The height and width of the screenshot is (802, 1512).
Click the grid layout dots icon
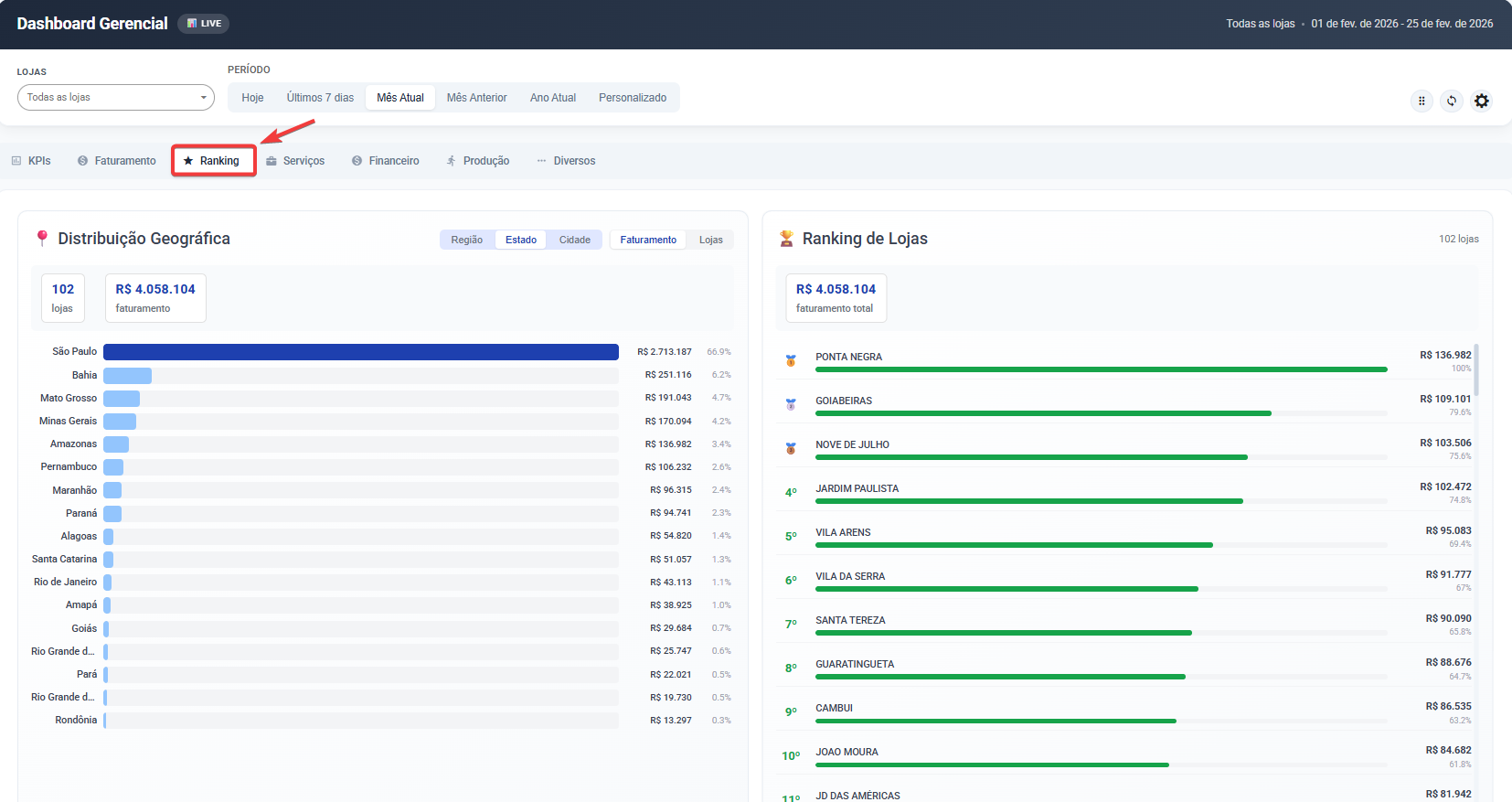1421,101
